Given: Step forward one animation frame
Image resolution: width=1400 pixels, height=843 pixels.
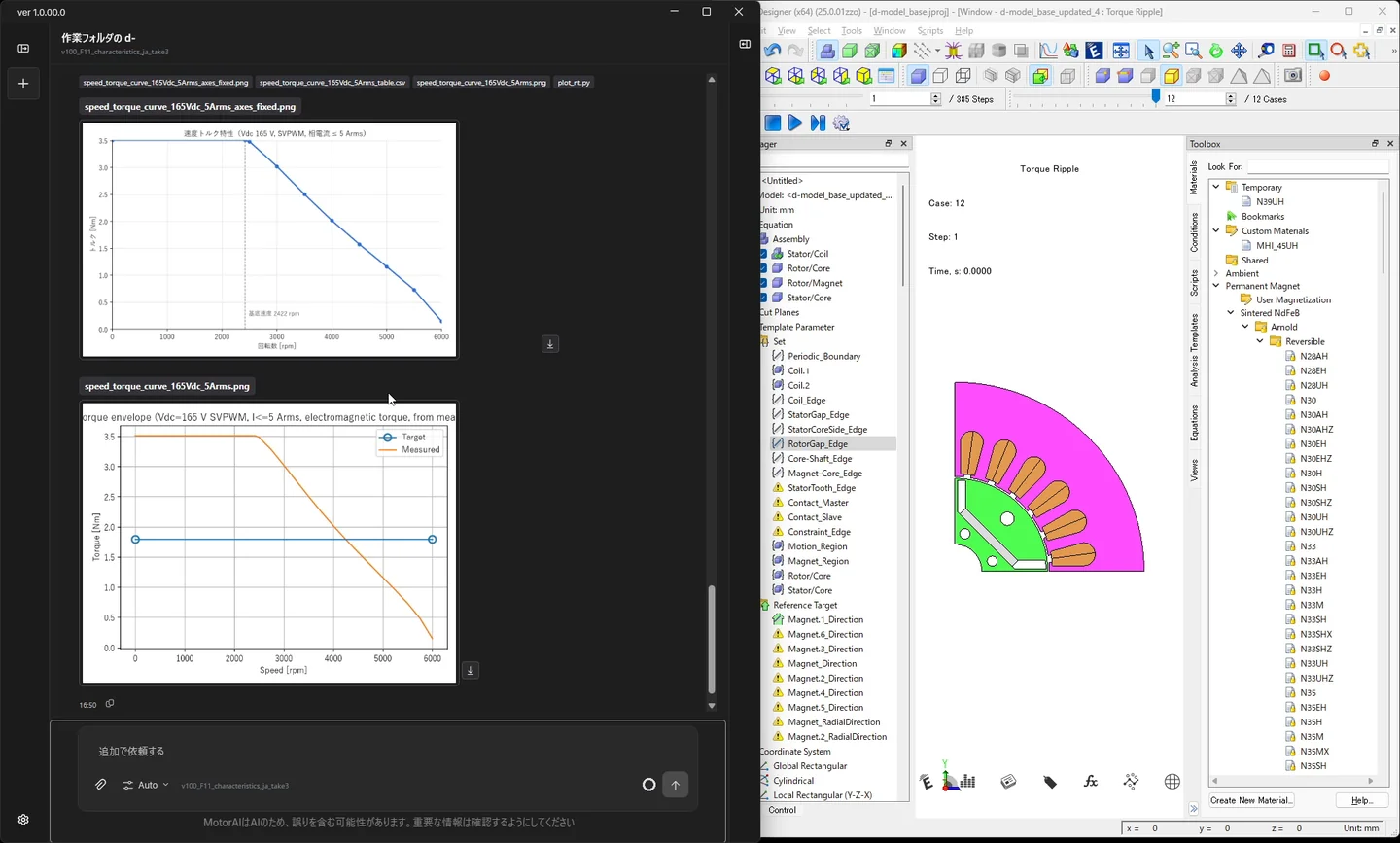Looking at the screenshot, I should click(x=818, y=123).
